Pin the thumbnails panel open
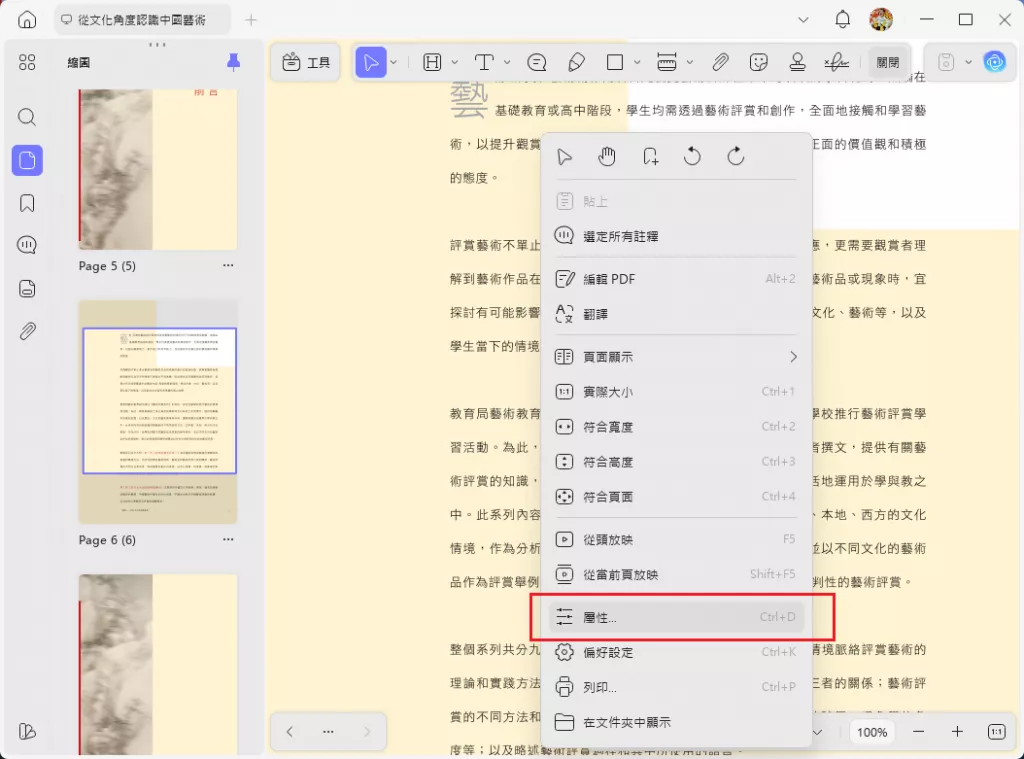Image resolution: width=1024 pixels, height=759 pixels. [x=232, y=61]
